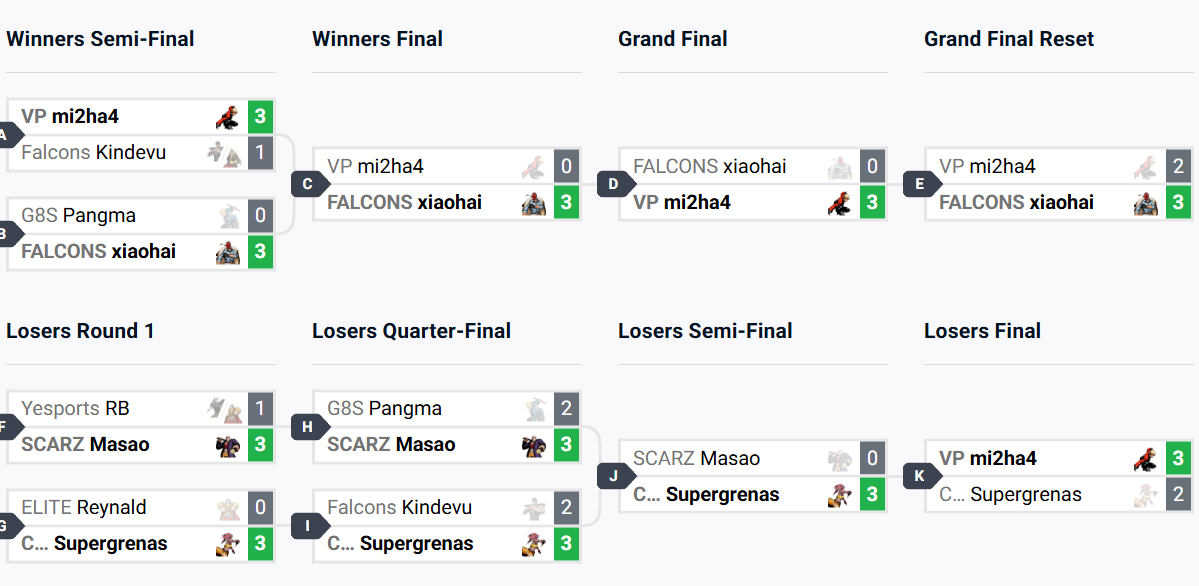The image size is (1199, 586).
Task: Click Pangma's character icon in Losers Quarter-Final
Action: coord(535,409)
